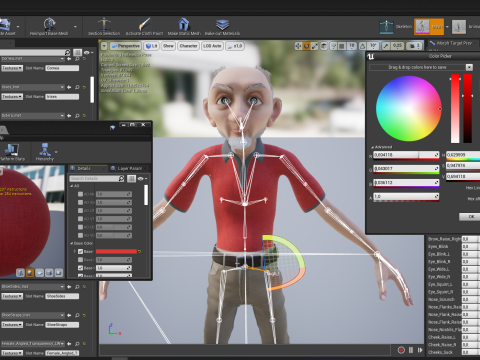Select the rotate gizmo tool in viewport
Screen dimensions: 480x360
(306, 46)
